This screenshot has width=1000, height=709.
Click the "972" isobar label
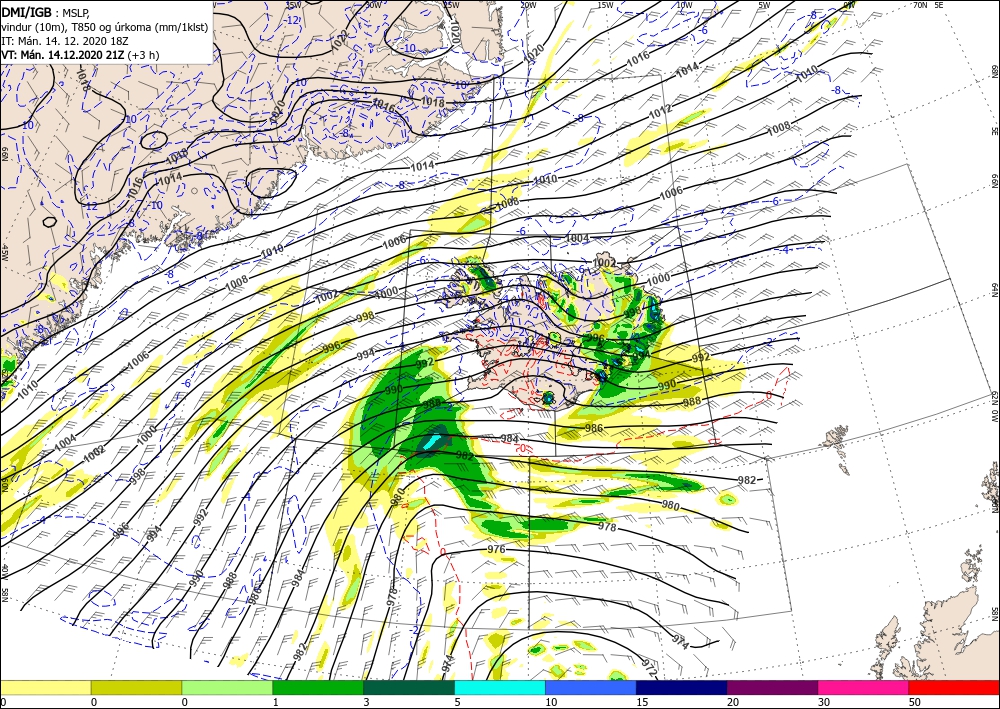click(x=649, y=668)
